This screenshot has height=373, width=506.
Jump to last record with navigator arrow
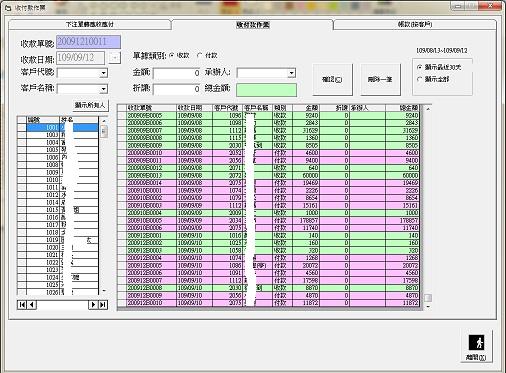tap(103, 305)
